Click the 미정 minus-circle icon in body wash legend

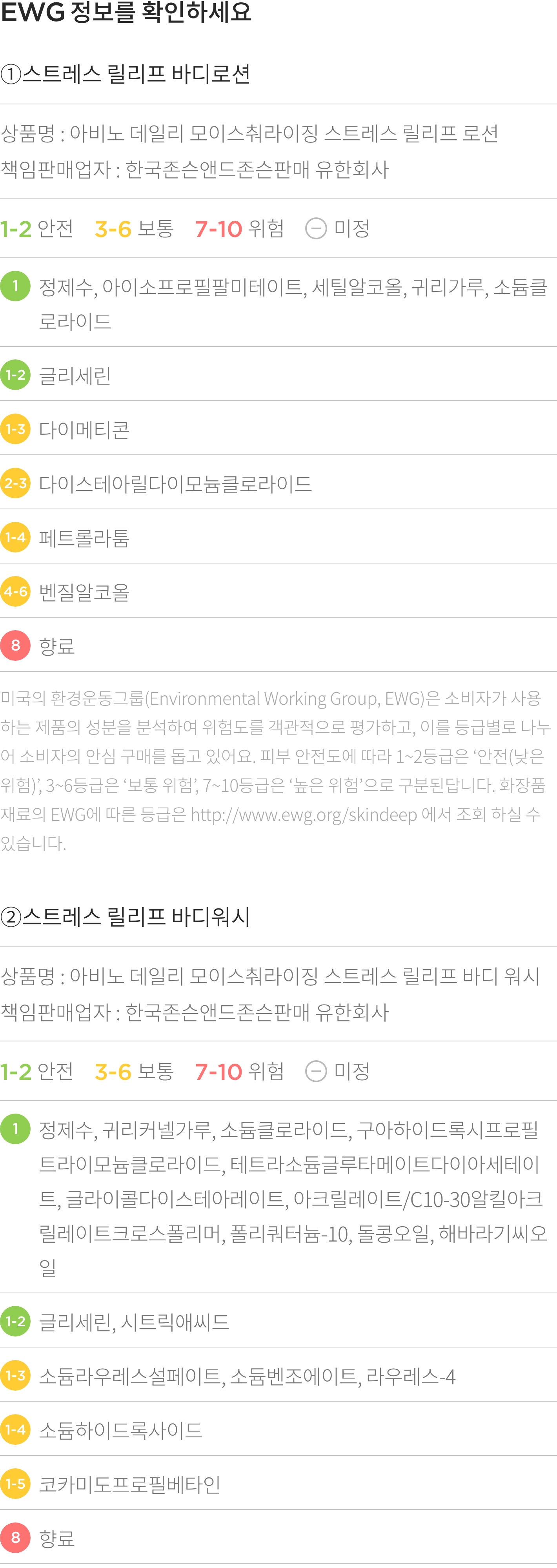tap(315, 1071)
